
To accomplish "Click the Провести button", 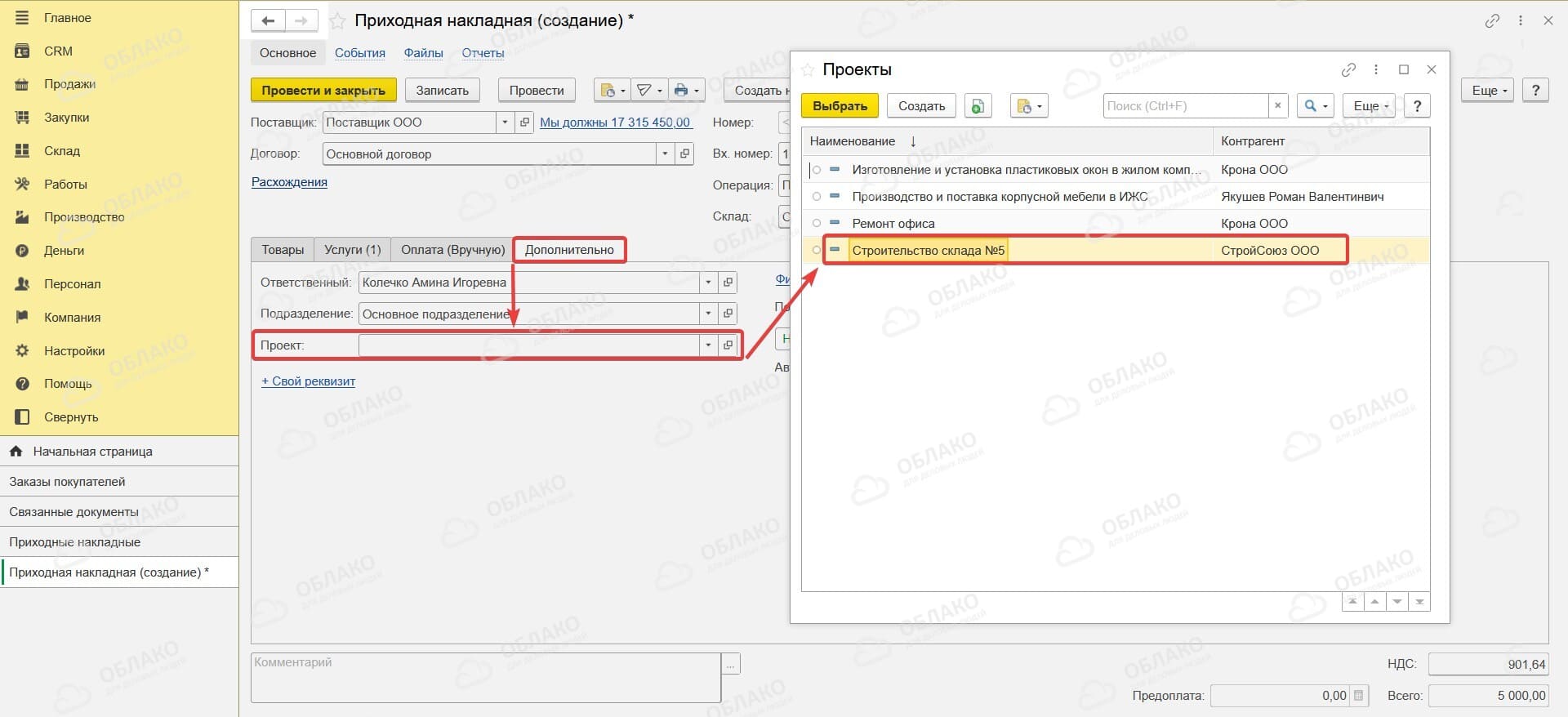I will coord(537,90).
